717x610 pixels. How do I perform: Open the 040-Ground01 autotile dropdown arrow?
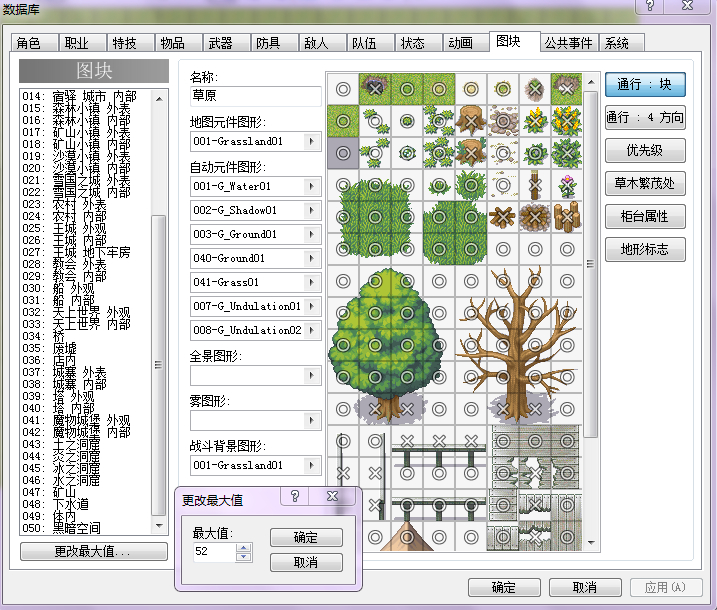(x=312, y=258)
